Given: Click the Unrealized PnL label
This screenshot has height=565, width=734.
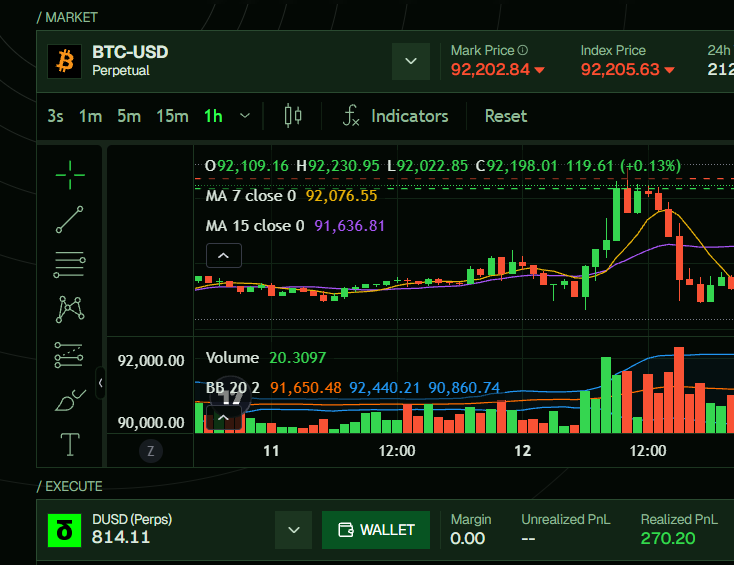Looking at the screenshot, I should (565, 520).
